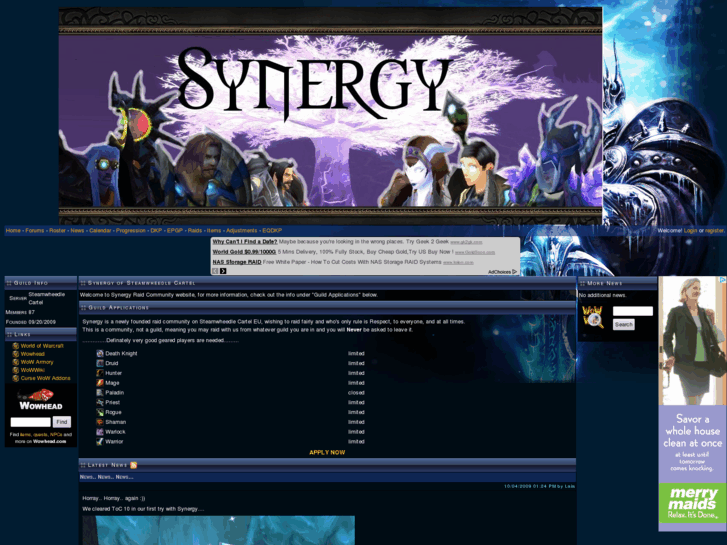Click the APPLY NOW link

point(327,452)
